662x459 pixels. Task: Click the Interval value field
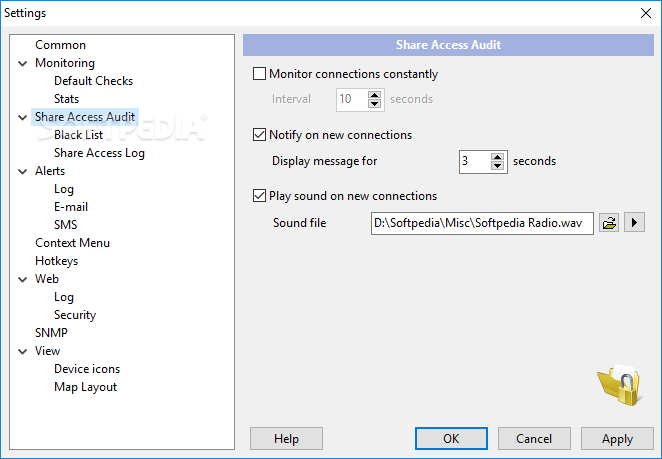click(x=352, y=100)
